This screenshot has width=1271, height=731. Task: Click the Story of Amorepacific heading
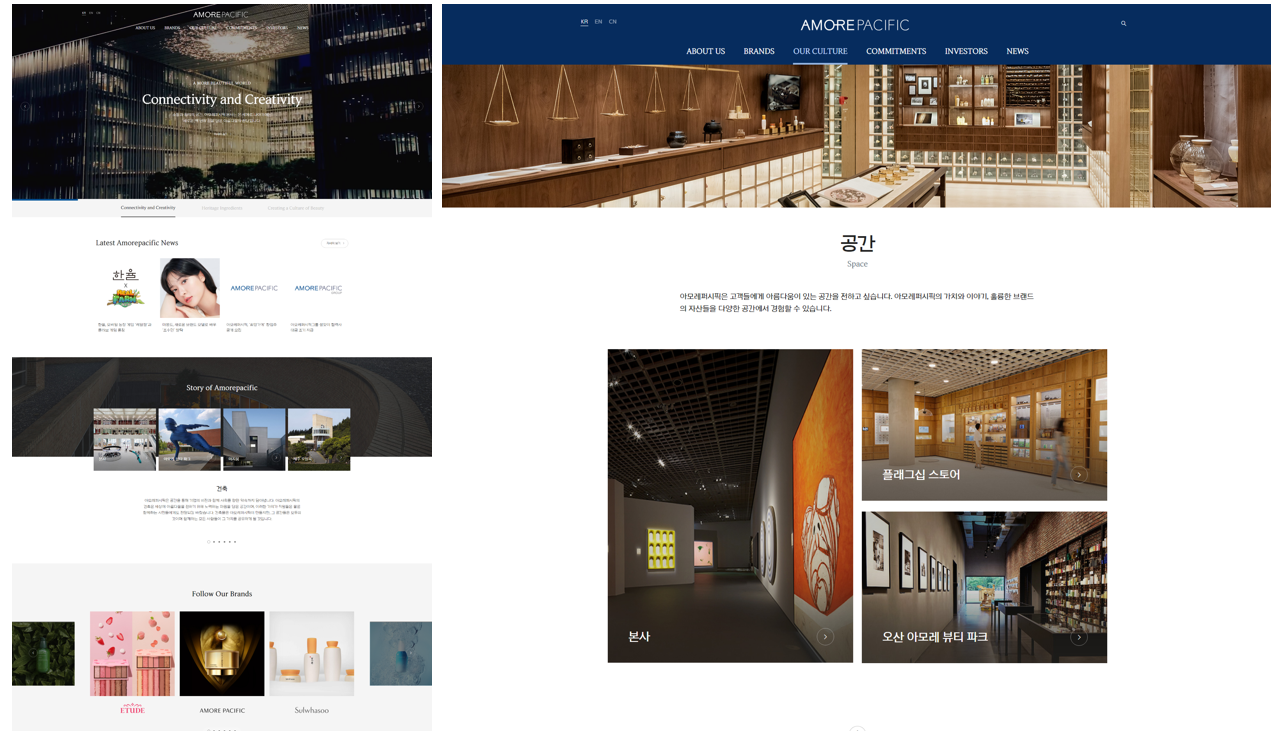222,388
